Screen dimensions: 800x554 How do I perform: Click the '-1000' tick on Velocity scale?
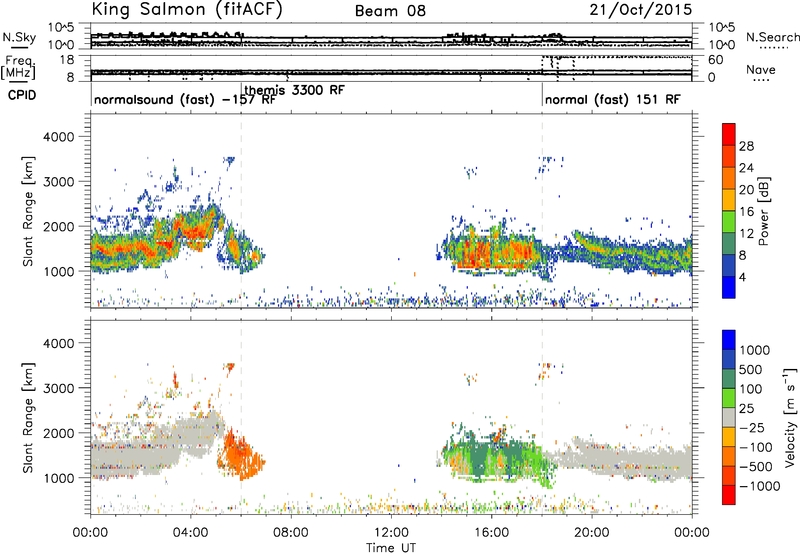[759, 486]
